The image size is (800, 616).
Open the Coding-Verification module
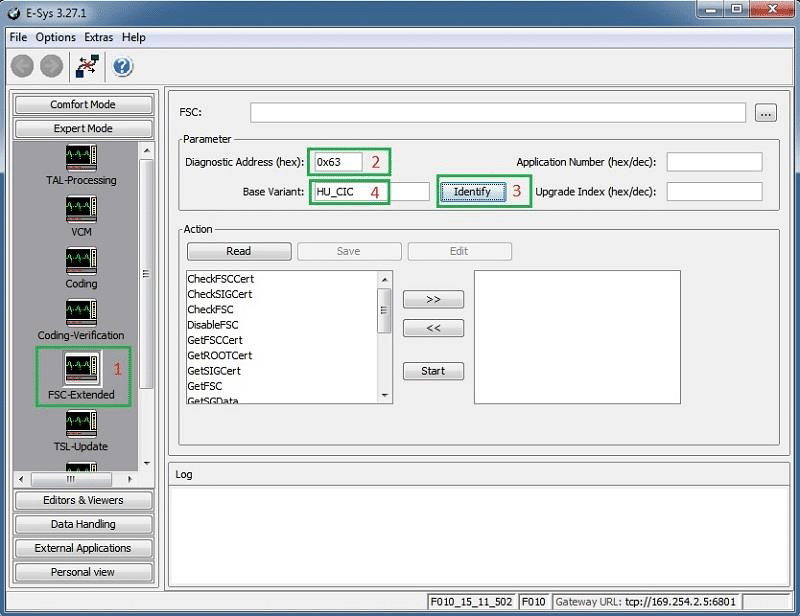pos(81,313)
